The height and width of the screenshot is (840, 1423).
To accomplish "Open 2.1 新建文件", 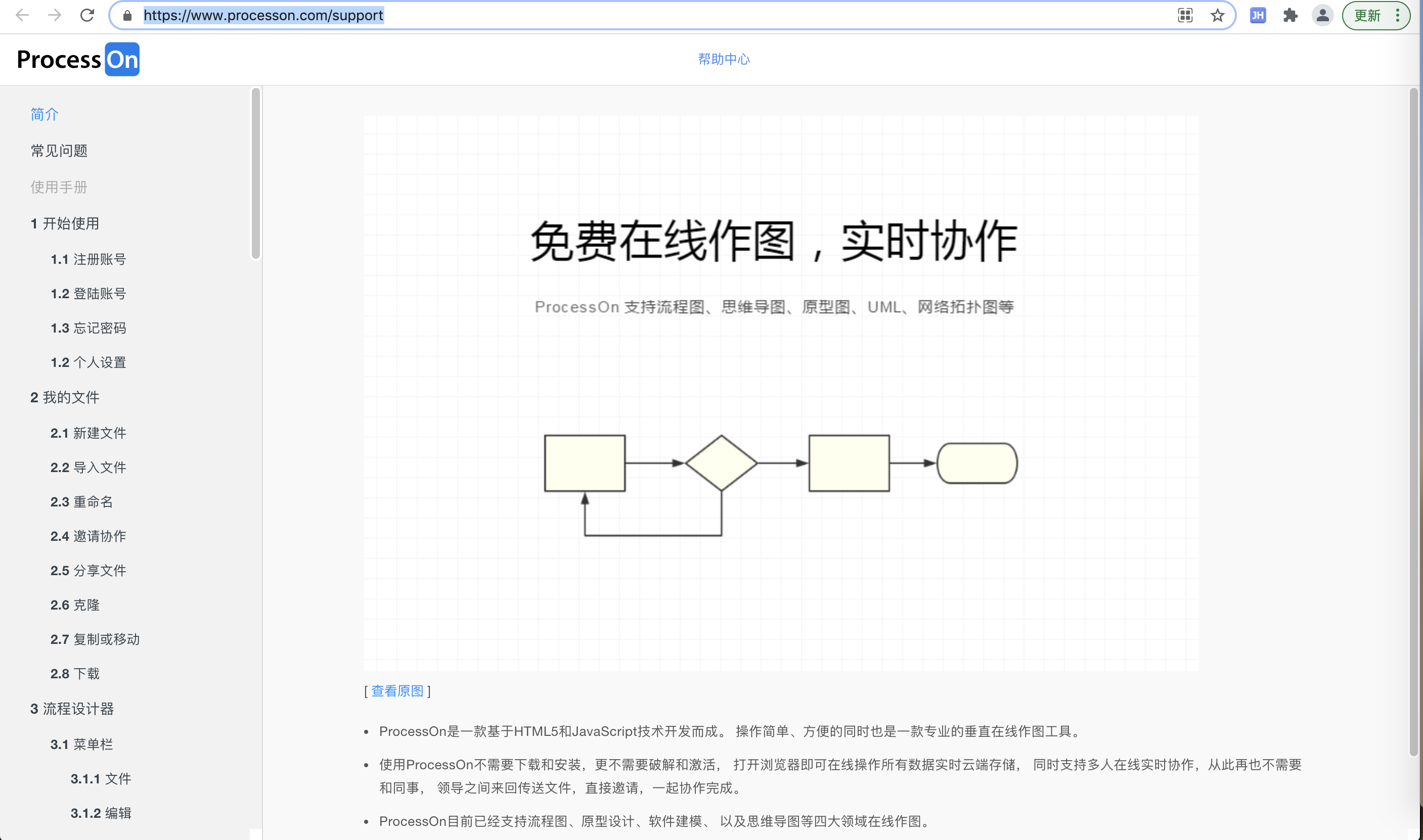I will pyautogui.click(x=88, y=433).
